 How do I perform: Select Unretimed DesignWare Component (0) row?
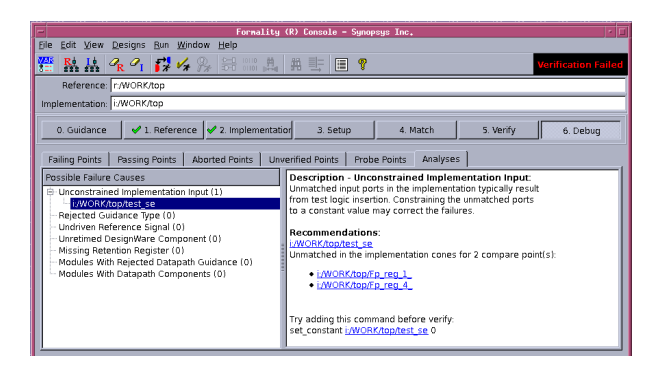pyautogui.click(x=140, y=239)
